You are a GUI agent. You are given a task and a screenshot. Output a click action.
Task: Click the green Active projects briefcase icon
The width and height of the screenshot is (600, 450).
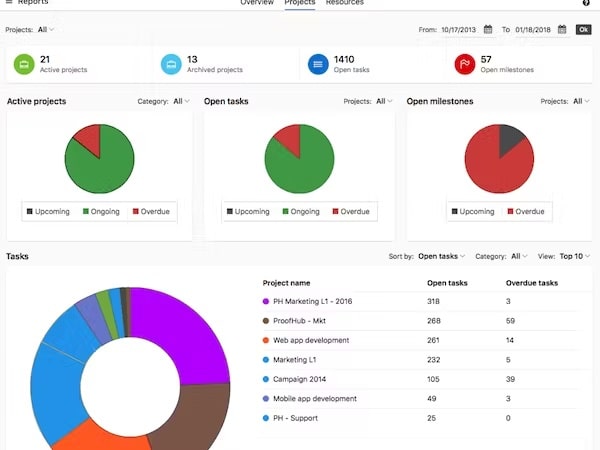(24, 64)
